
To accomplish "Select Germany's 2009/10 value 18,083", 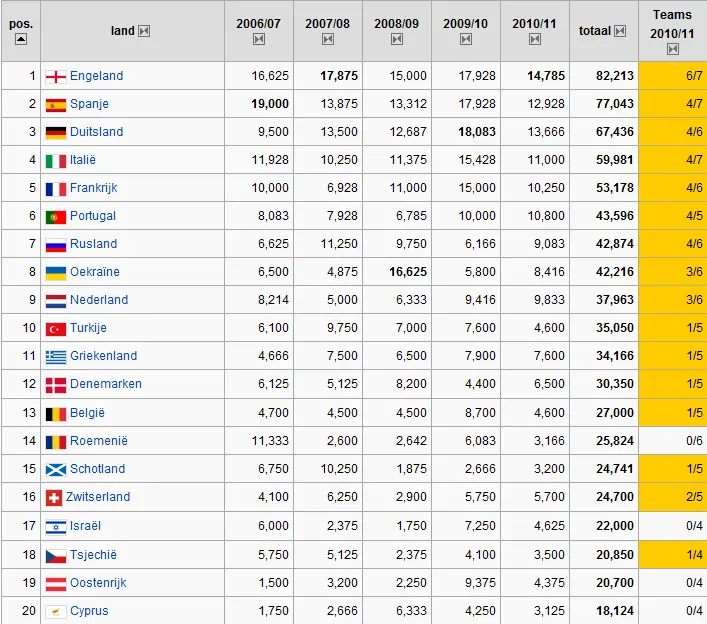I will point(477,132).
